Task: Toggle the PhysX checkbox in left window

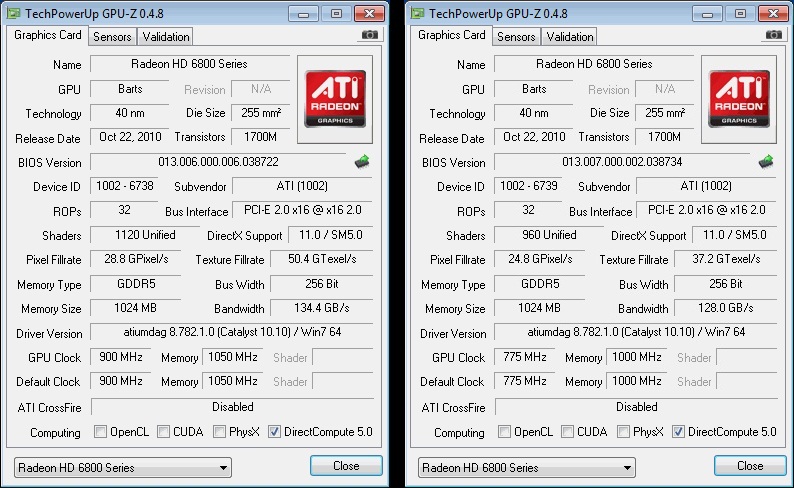Action: pyautogui.click(x=219, y=432)
